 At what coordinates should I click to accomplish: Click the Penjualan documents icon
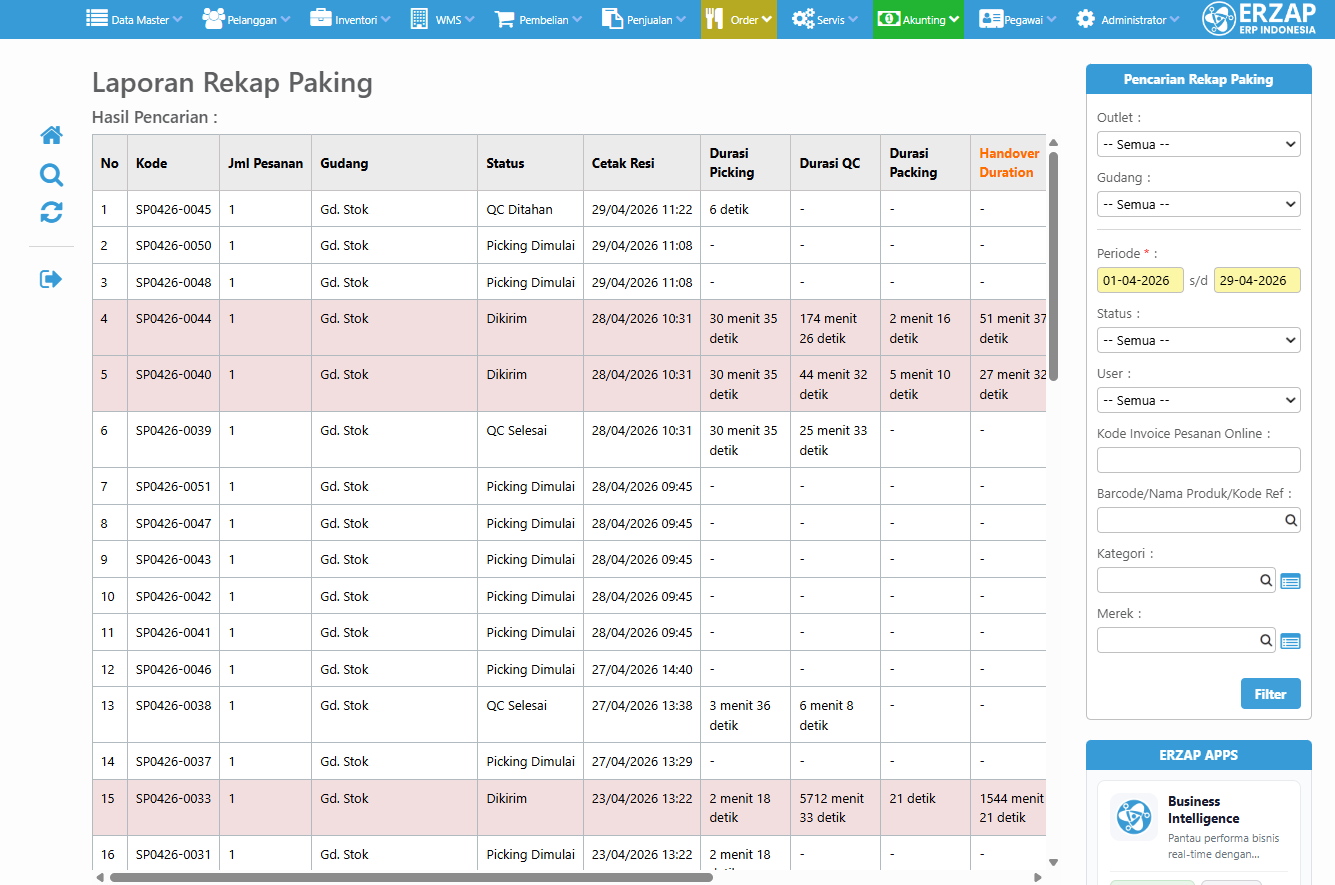pyautogui.click(x=612, y=18)
